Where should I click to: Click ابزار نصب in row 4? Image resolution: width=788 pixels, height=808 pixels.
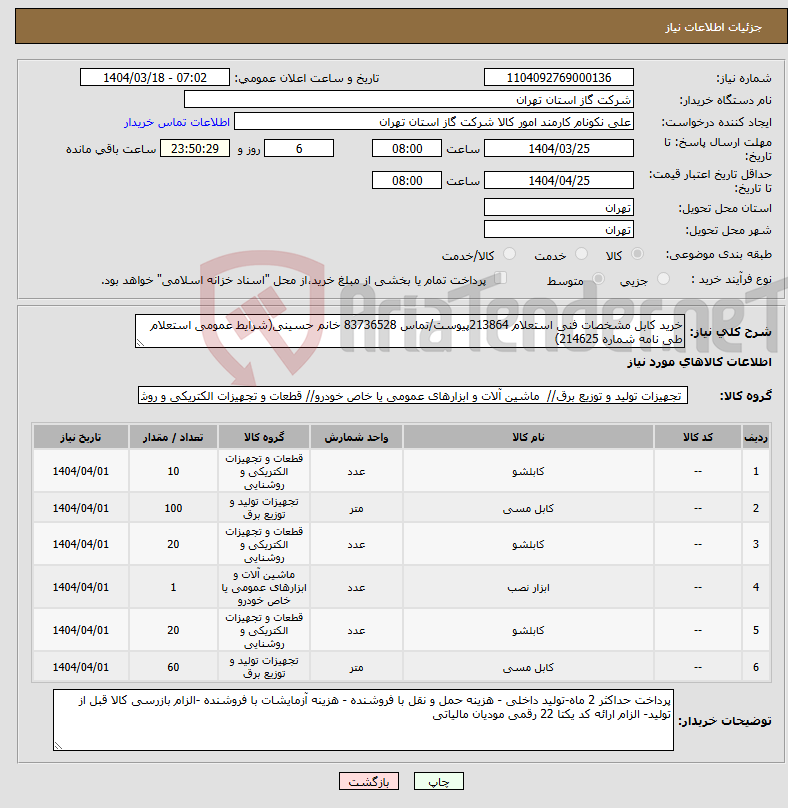[528, 587]
